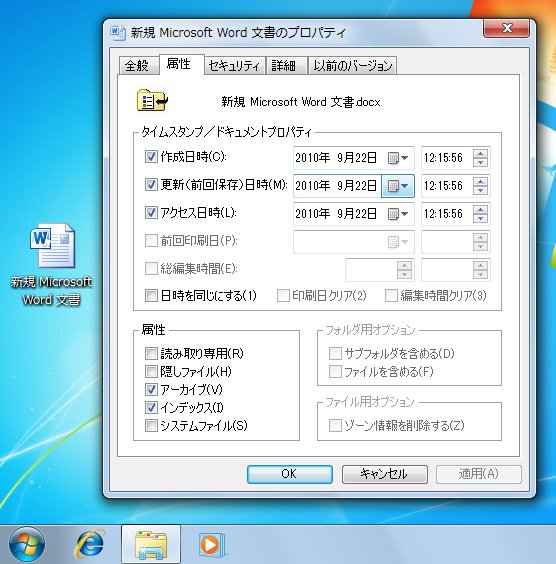Launch Windows Media Player from the taskbar
The image size is (556, 564).
tap(212, 545)
